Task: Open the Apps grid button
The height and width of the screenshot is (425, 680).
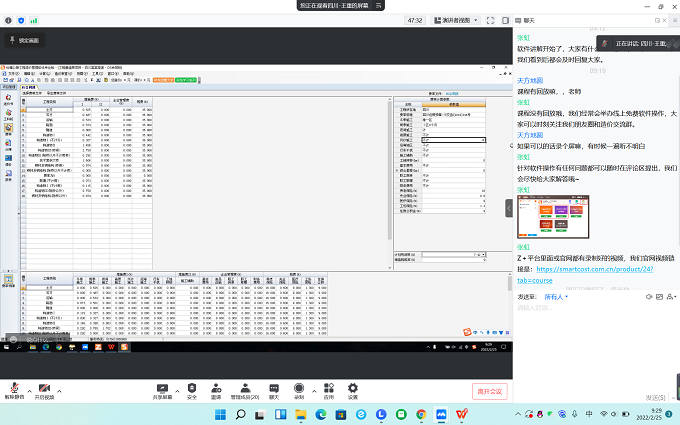Action: pyautogui.click(x=329, y=391)
